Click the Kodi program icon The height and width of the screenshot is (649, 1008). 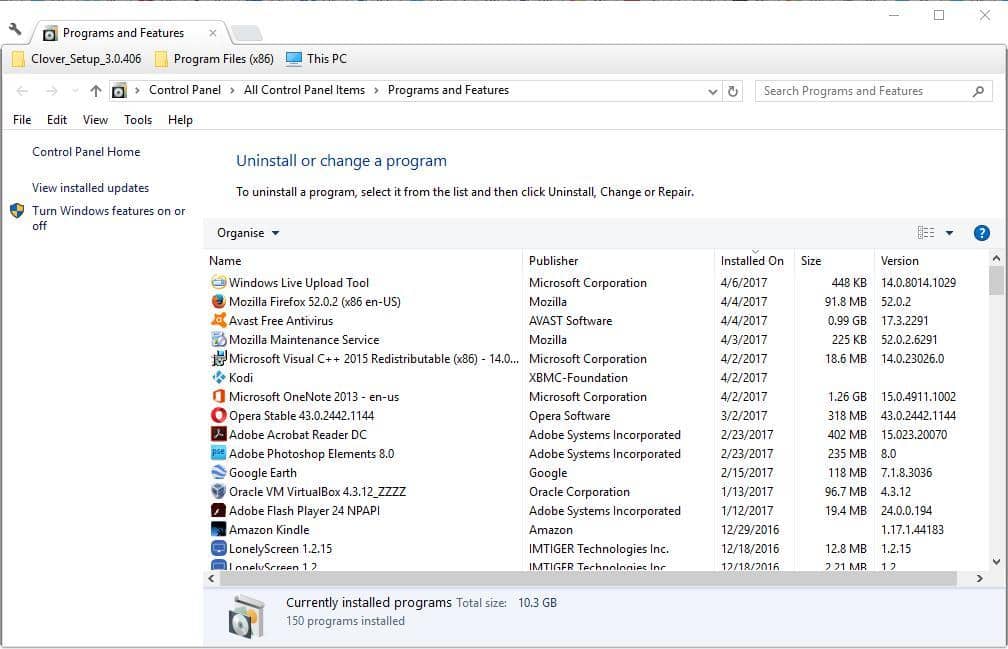[x=219, y=378]
